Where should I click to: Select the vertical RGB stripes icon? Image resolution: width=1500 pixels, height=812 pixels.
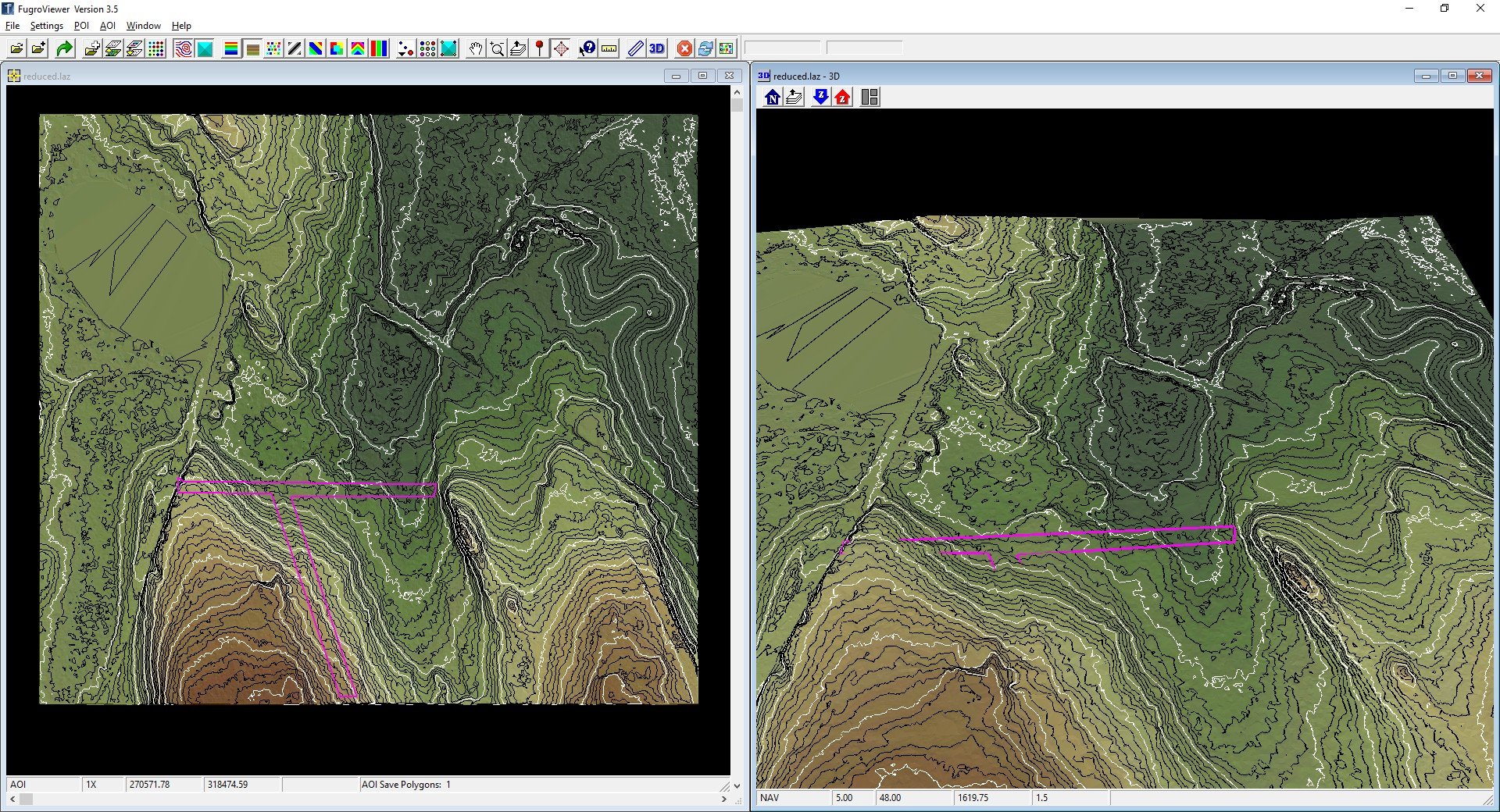pos(379,48)
